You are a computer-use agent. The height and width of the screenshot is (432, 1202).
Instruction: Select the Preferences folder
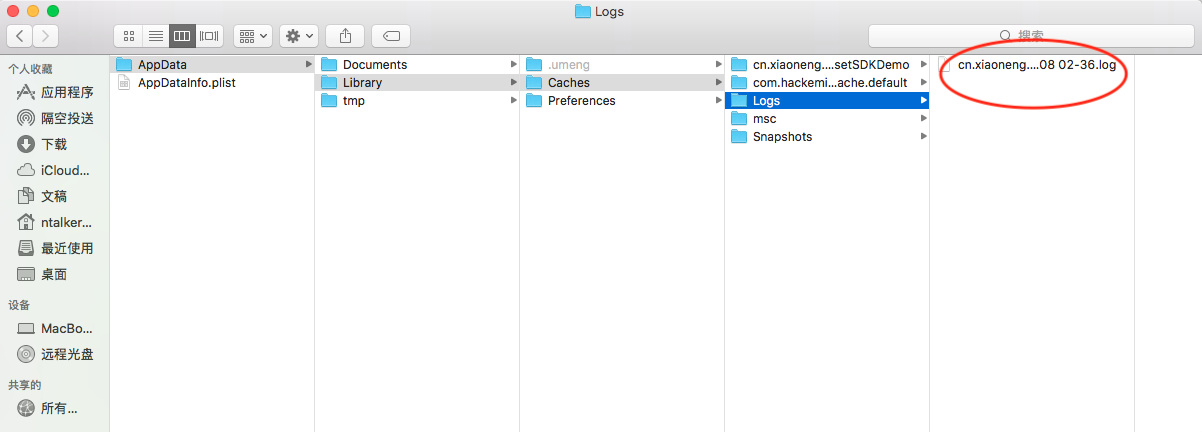(581, 101)
